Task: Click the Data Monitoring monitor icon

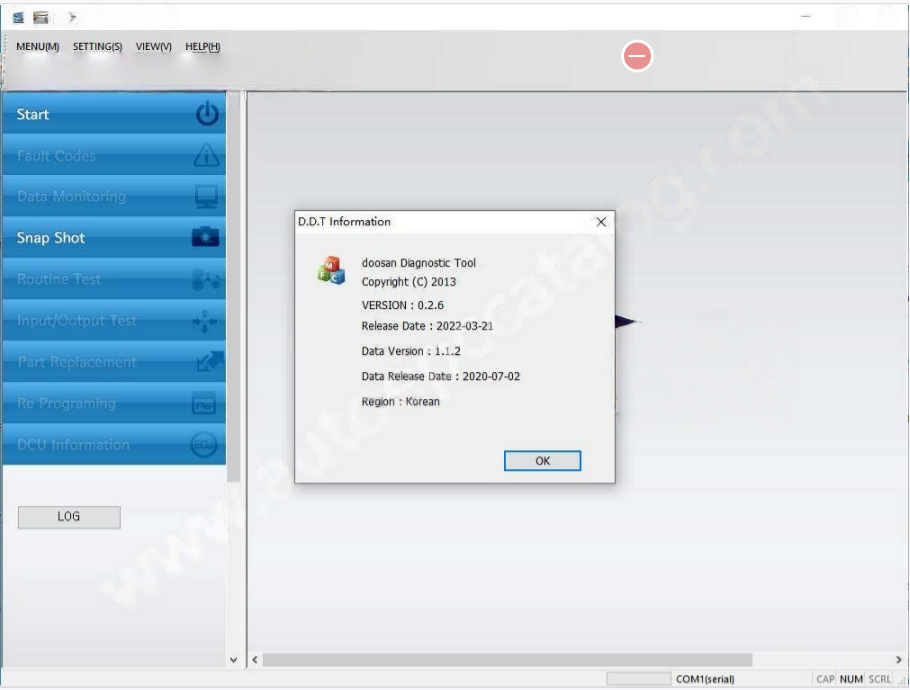Action: pyautogui.click(x=206, y=197)
